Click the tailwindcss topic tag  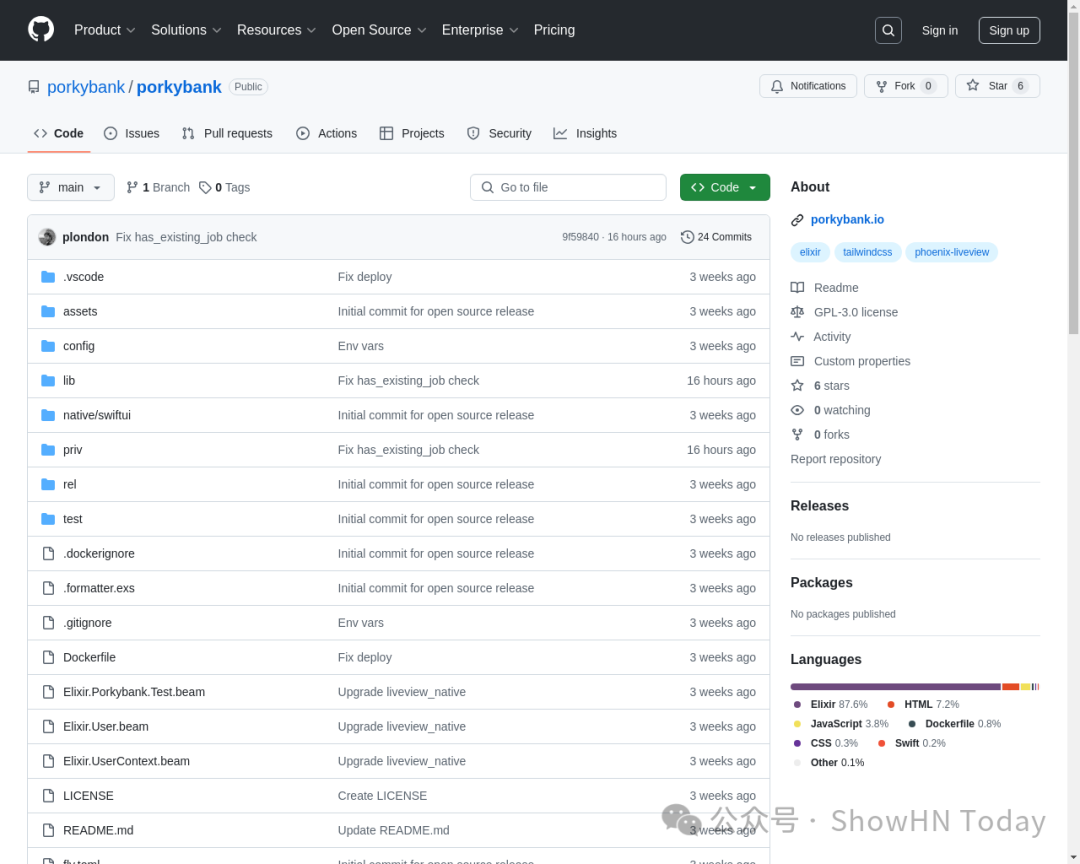[867, 252]
